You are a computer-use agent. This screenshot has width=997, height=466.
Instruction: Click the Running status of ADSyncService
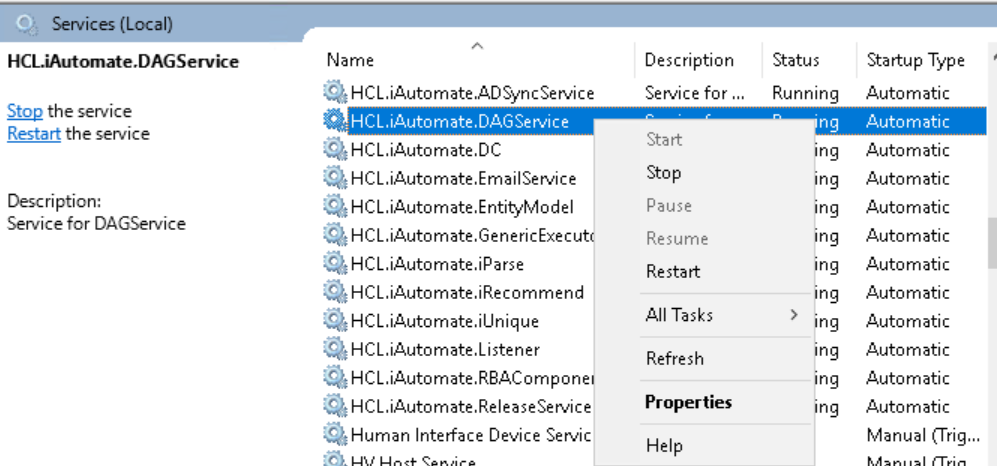(x=805, y=93)
